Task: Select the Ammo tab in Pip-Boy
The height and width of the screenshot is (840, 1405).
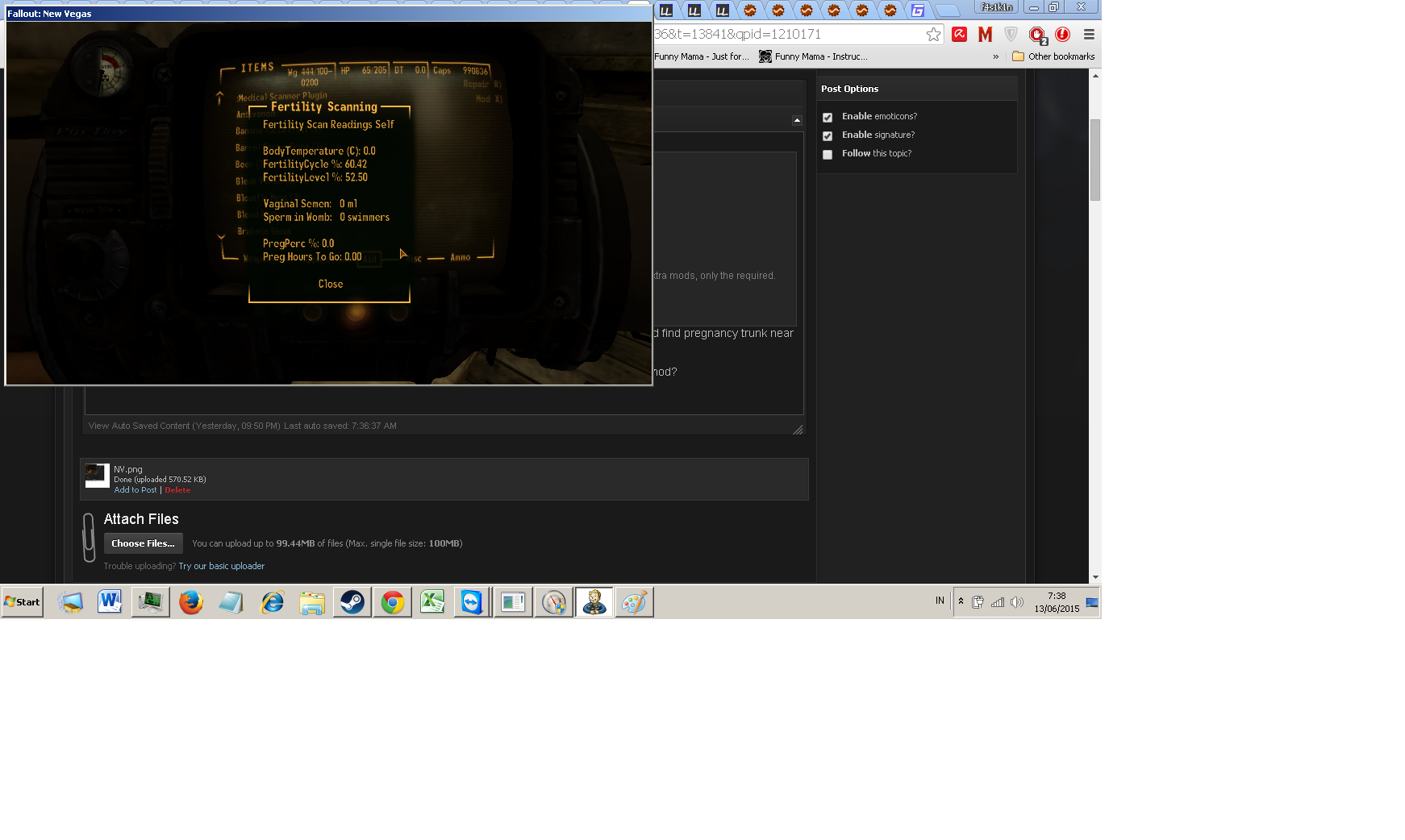Action: (x=461, y=258)
